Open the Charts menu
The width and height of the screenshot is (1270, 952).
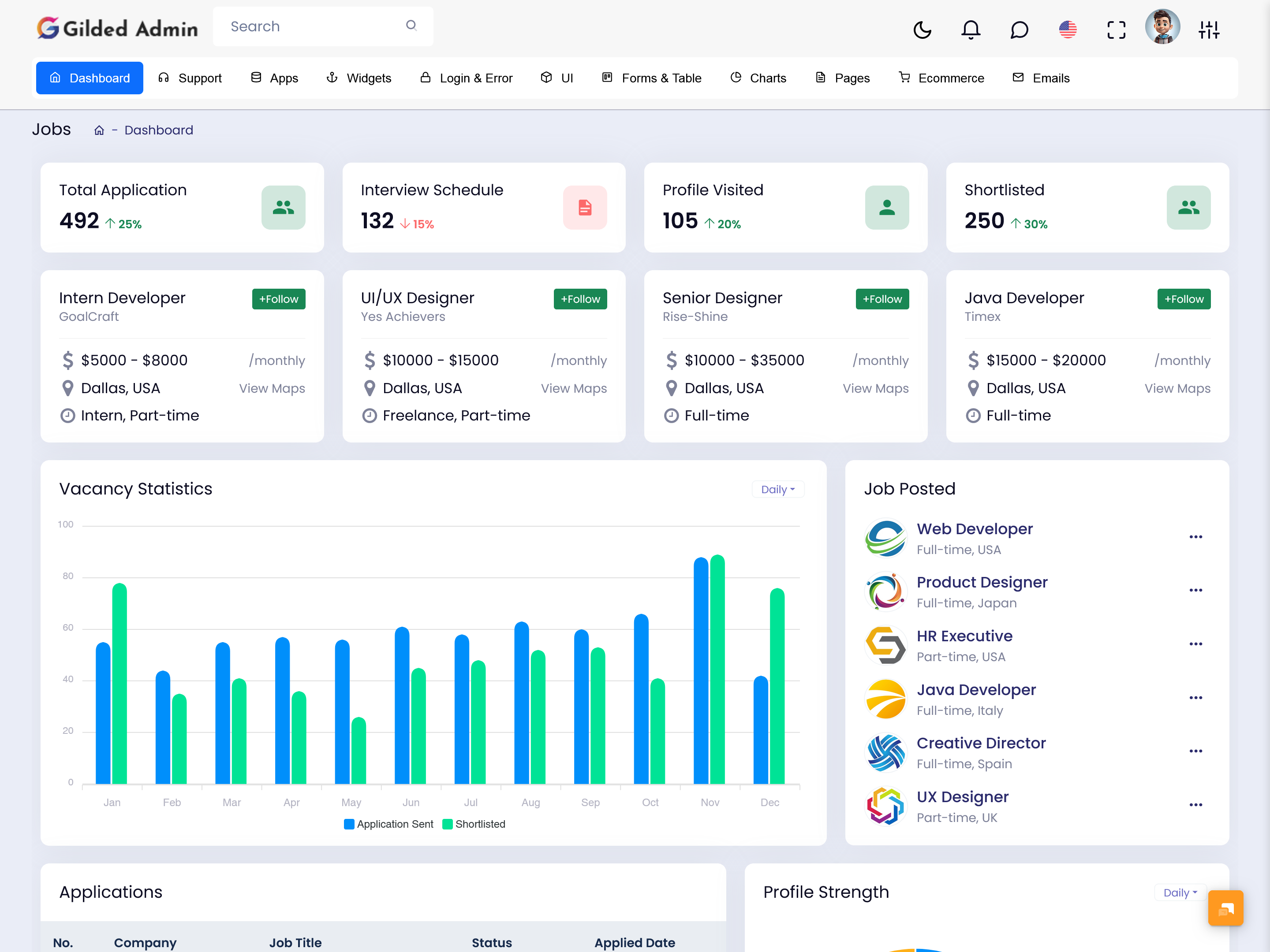[x=758, y=78]
